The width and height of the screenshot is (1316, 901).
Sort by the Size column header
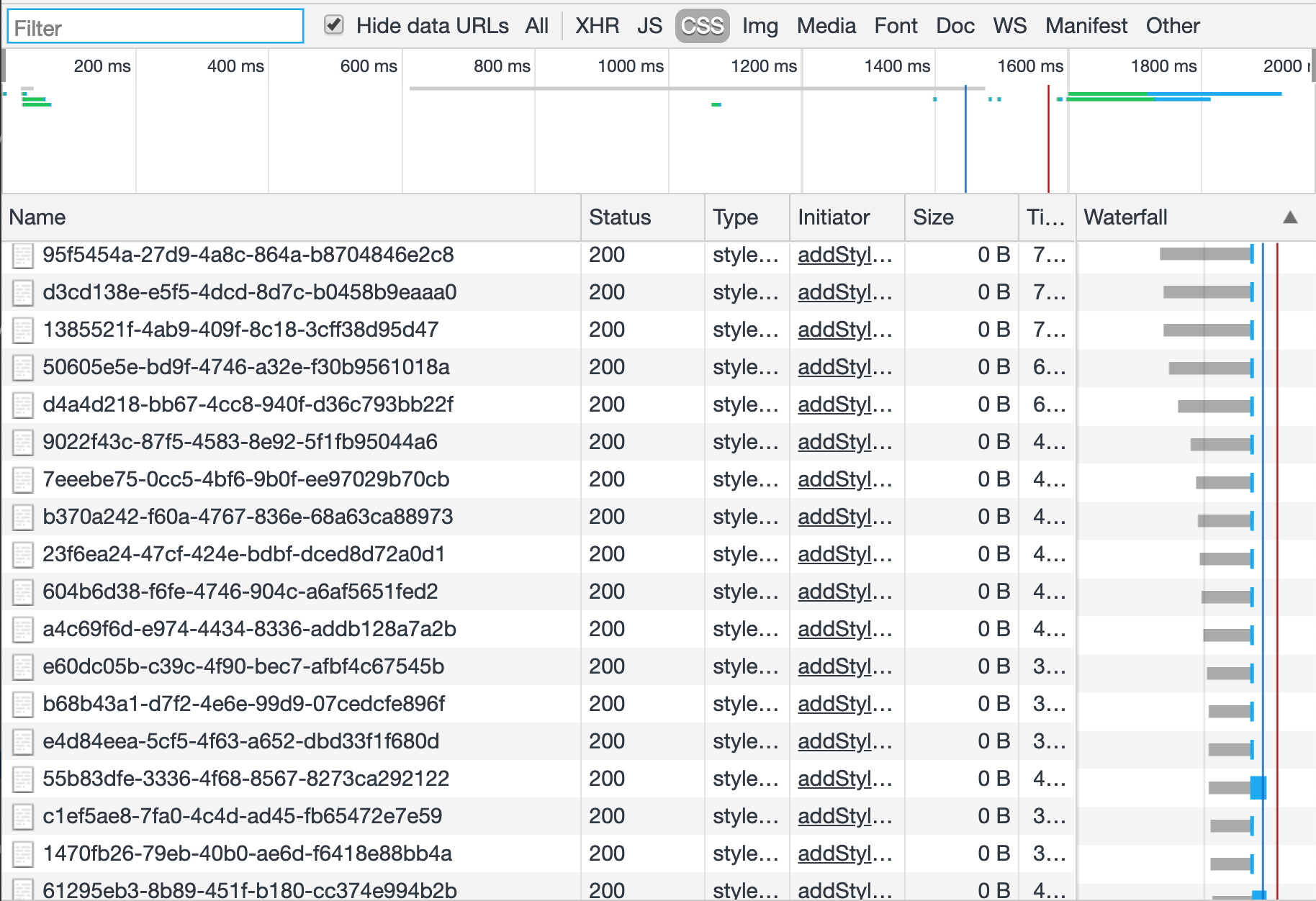click(961, 217)
